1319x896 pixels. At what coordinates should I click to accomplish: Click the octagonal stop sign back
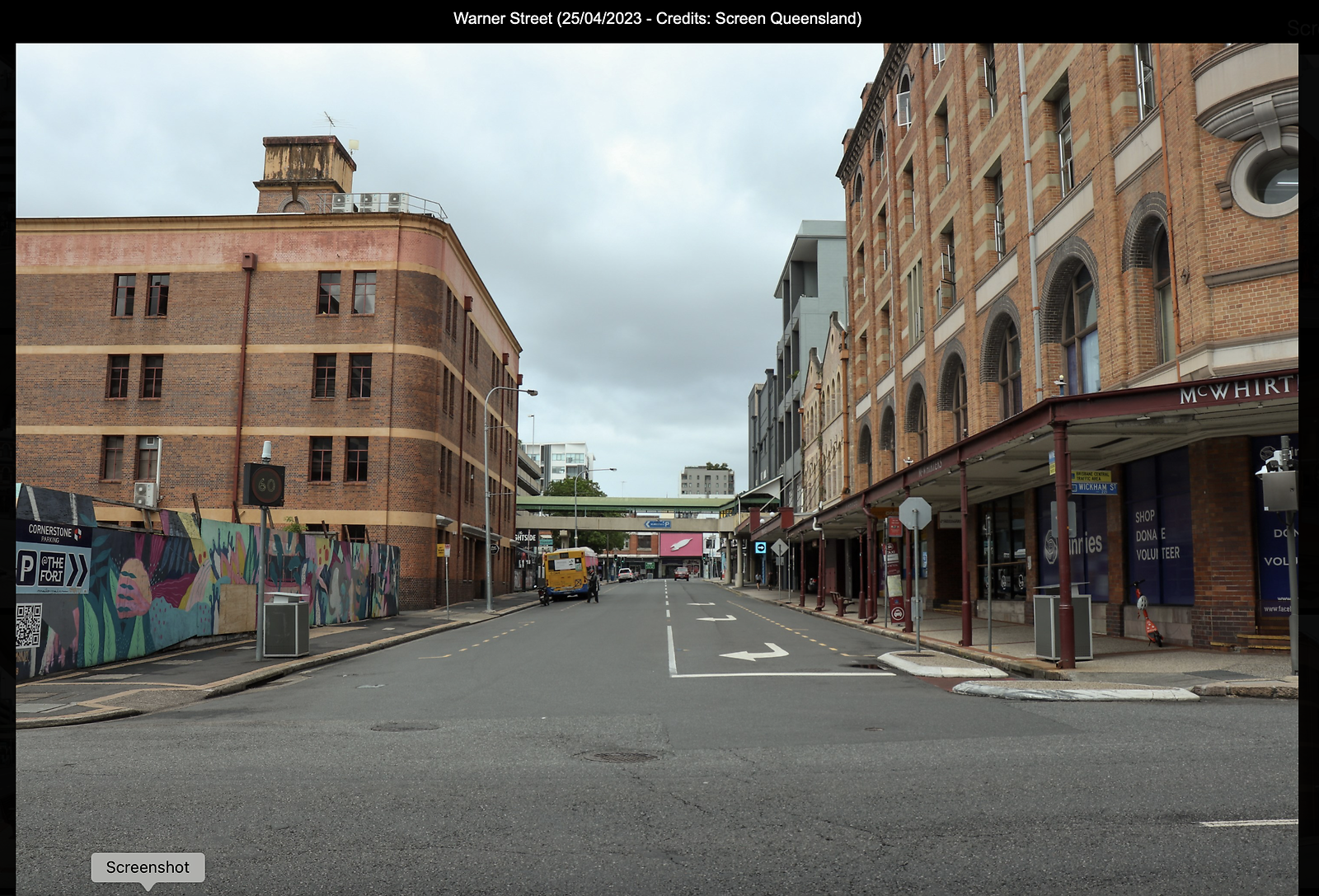[915, 514]
